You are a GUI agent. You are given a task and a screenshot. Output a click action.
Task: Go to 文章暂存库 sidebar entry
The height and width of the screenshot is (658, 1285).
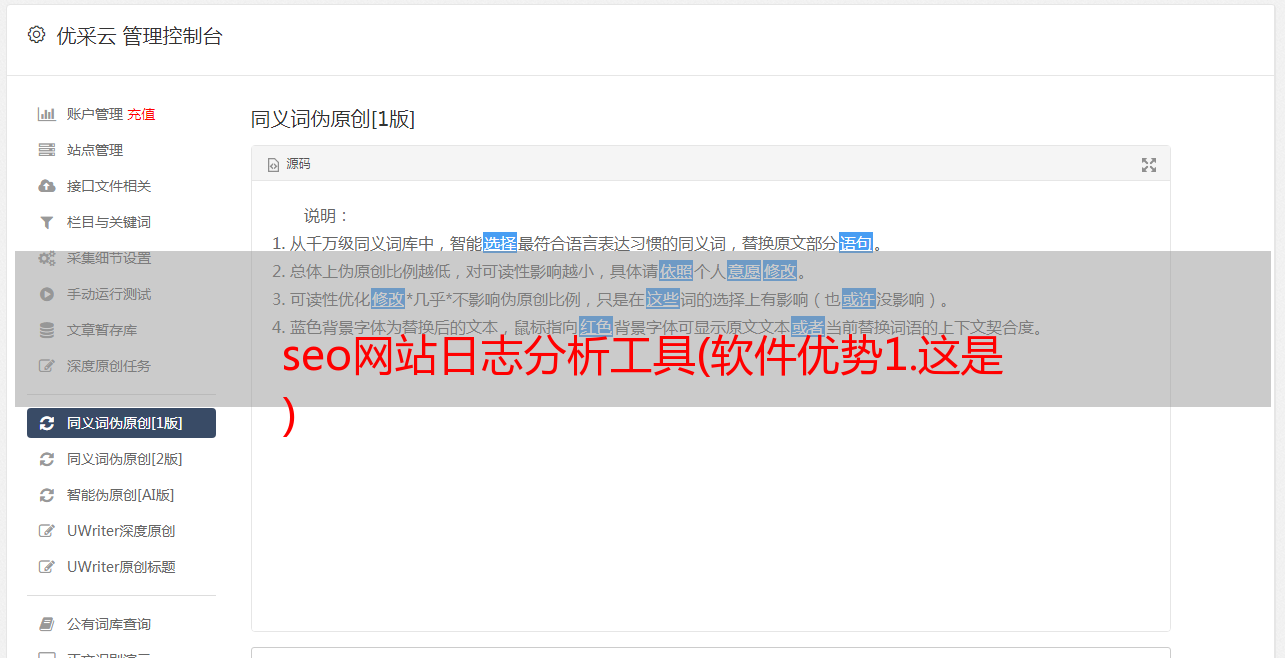(x=121, y=330)
